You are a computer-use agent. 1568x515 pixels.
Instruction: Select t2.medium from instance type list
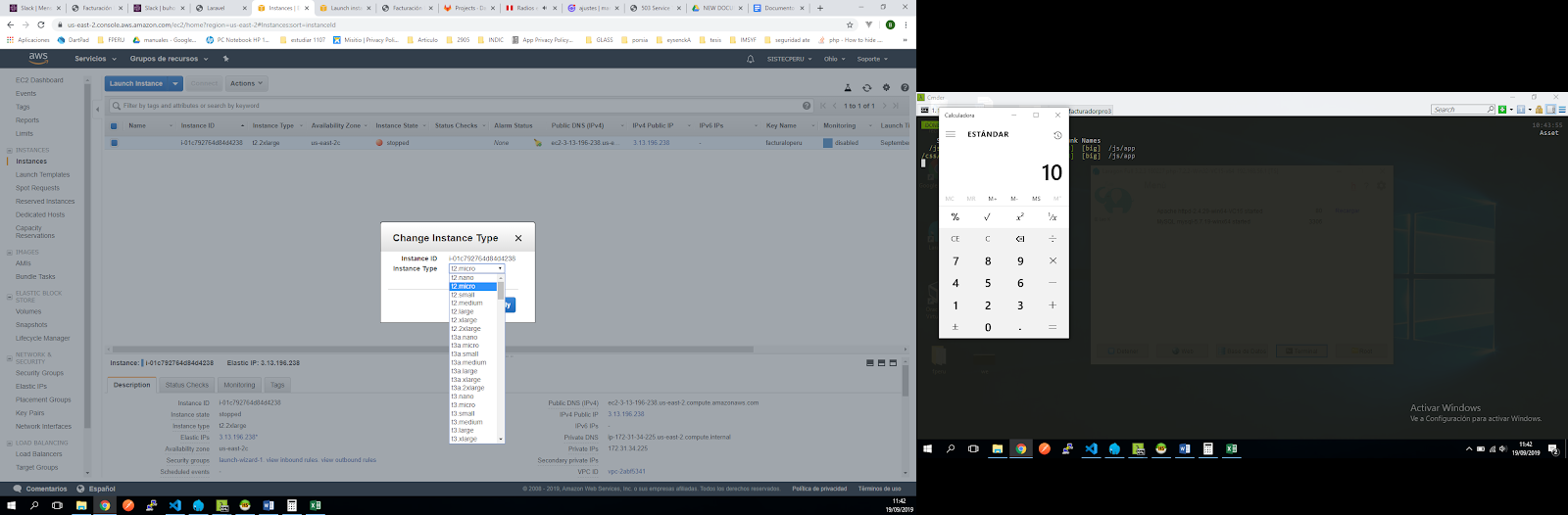point(467,304)
